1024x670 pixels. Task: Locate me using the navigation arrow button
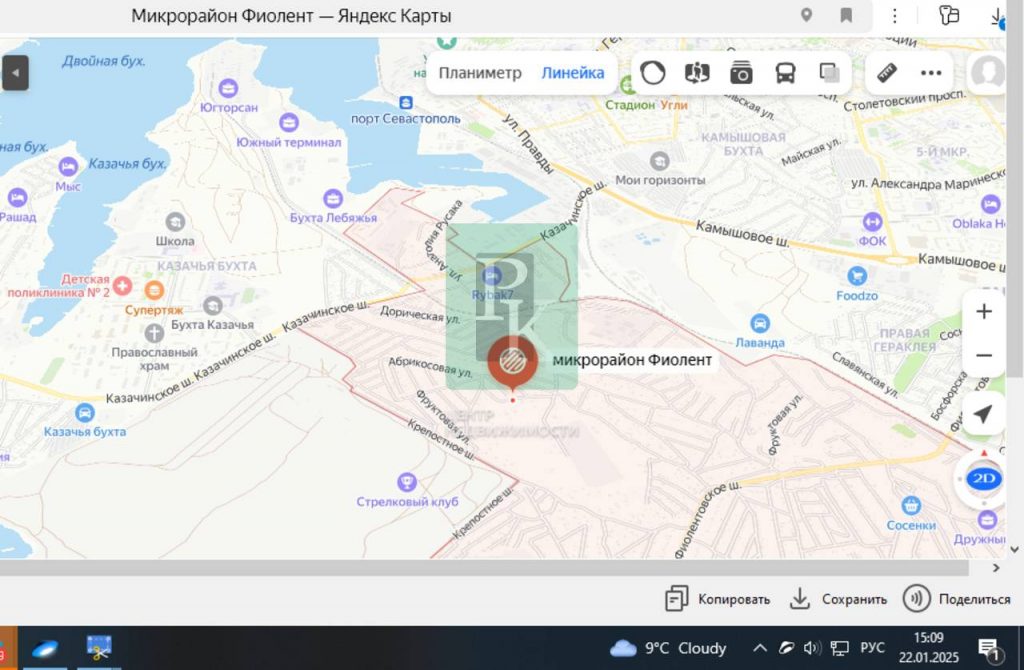[x=983, y=414]
